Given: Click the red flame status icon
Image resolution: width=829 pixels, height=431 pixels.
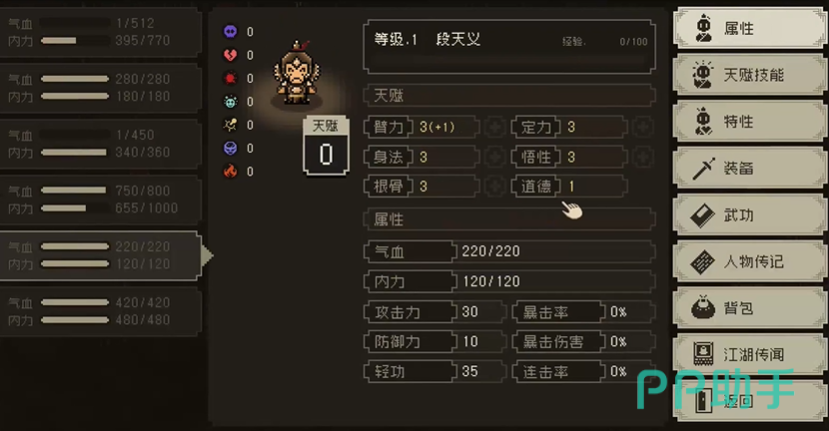Looking at the screenshot, I should pos(230,171).
